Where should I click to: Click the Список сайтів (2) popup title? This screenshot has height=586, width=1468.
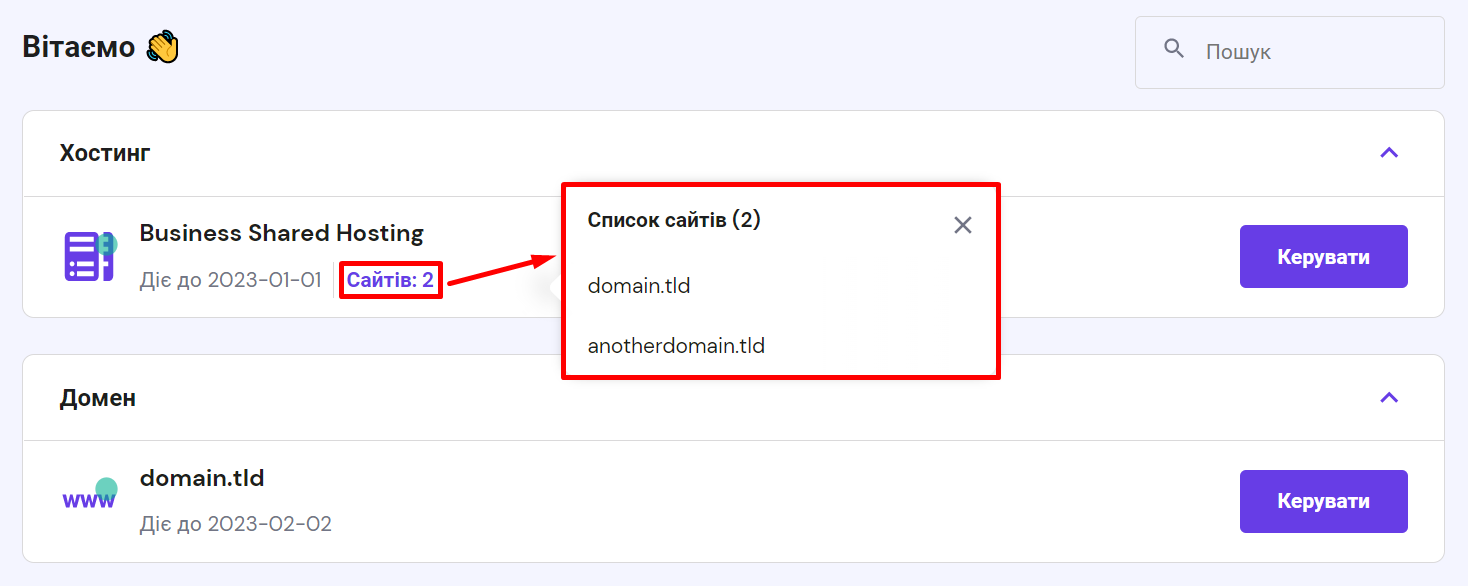click(673, 220)
